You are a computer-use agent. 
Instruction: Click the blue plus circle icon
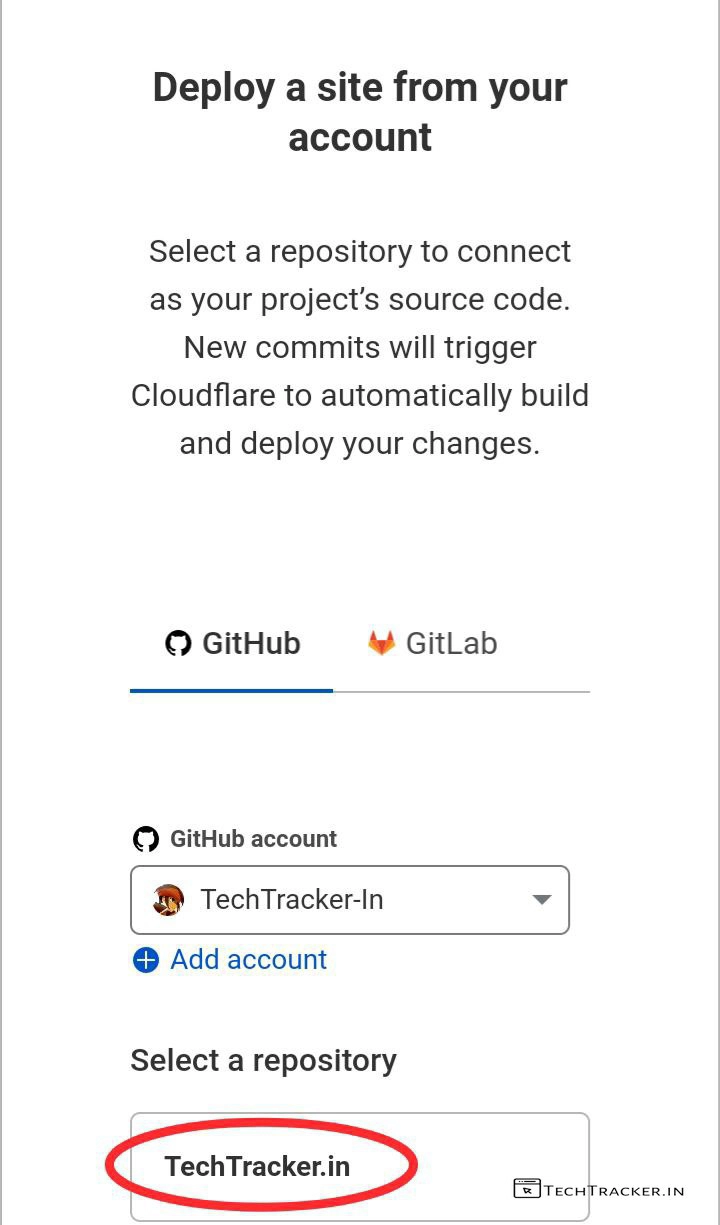(146, 960)
